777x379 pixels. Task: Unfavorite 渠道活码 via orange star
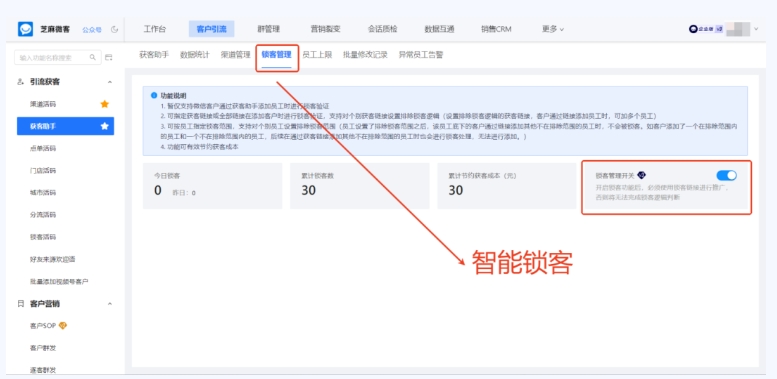[105, 104]
